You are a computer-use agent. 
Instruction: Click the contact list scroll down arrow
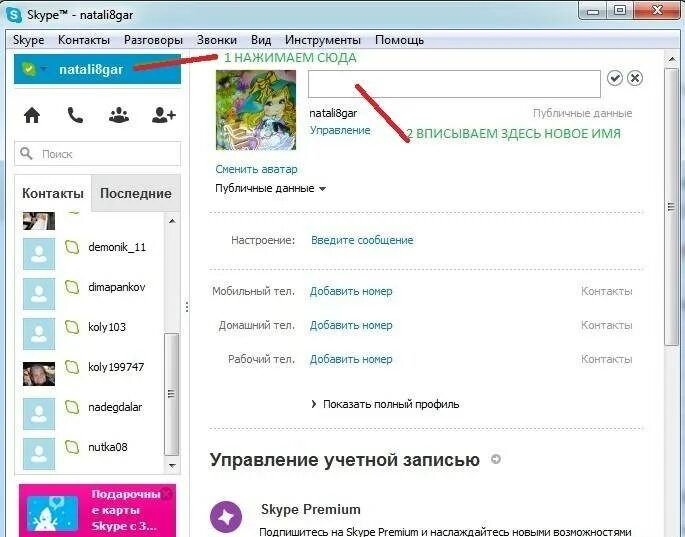(172, 466)
